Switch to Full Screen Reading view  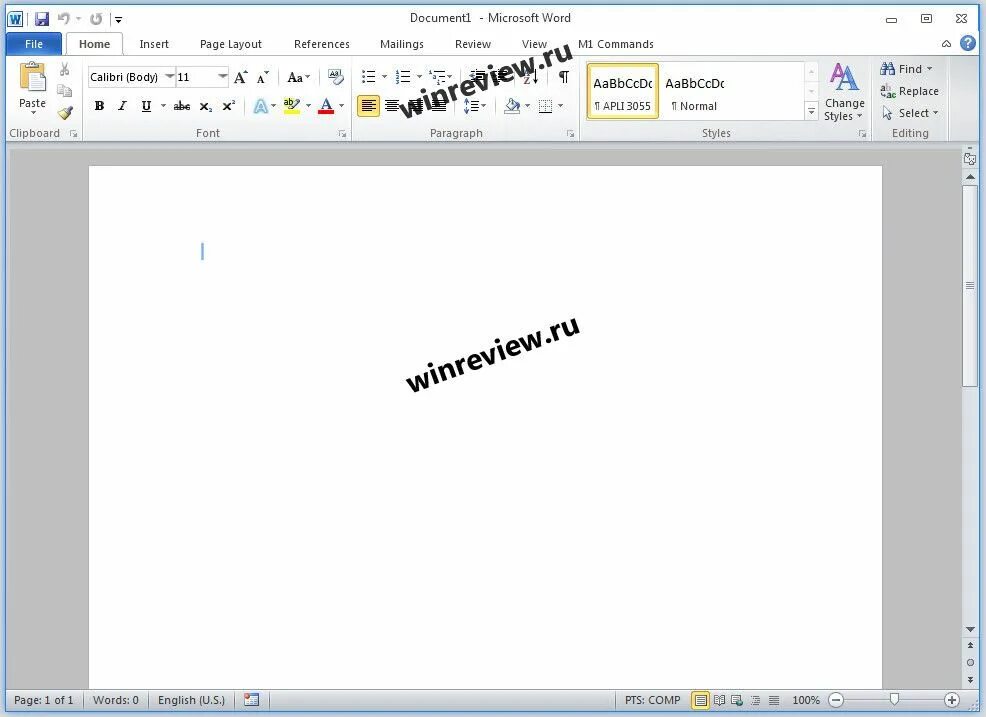tap(719, 700)
